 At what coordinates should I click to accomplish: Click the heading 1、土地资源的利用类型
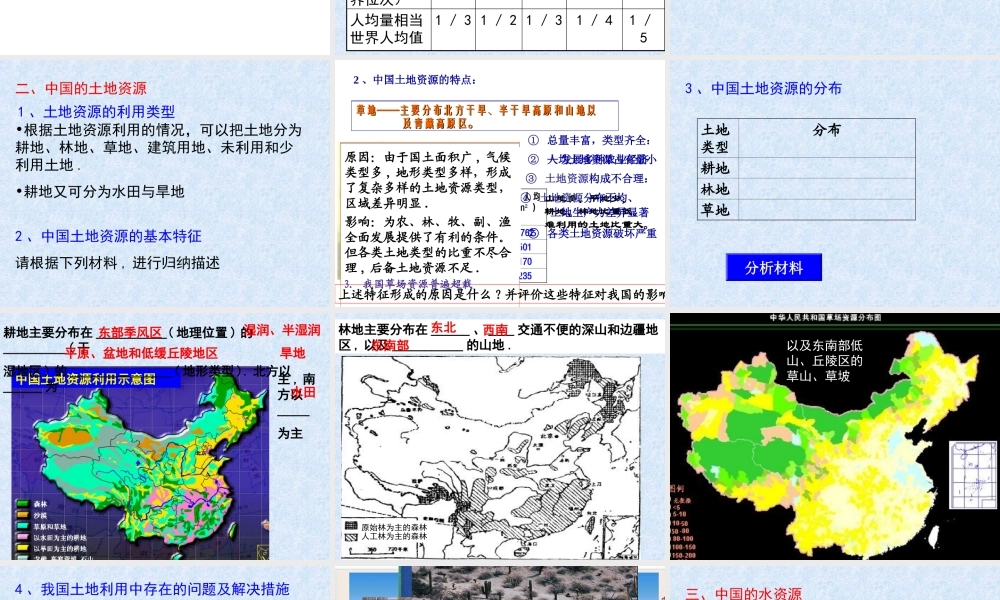[x=96, y=112]
